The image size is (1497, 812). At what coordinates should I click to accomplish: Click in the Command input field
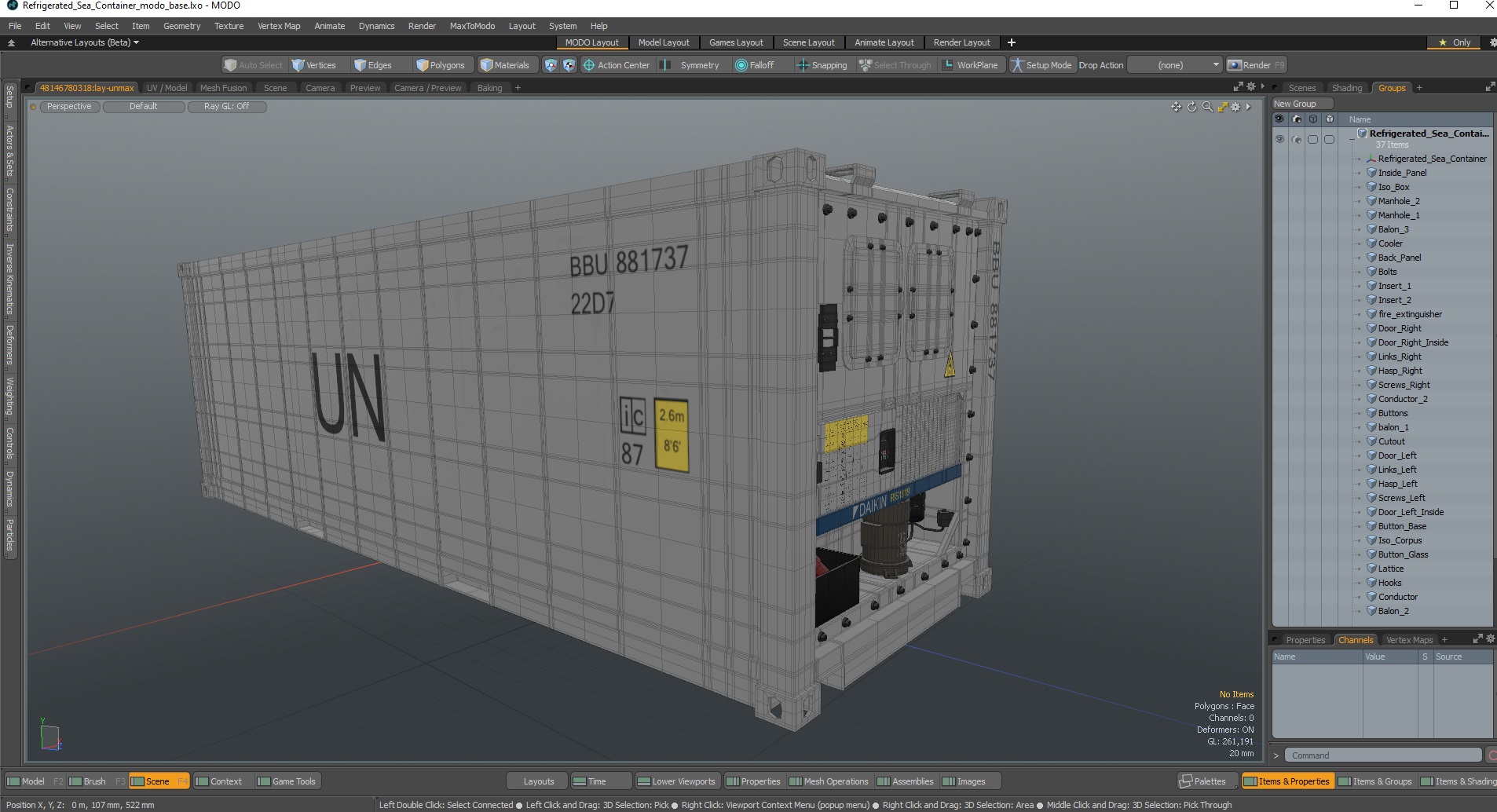pyautogui.click(x=1384, y=755)
